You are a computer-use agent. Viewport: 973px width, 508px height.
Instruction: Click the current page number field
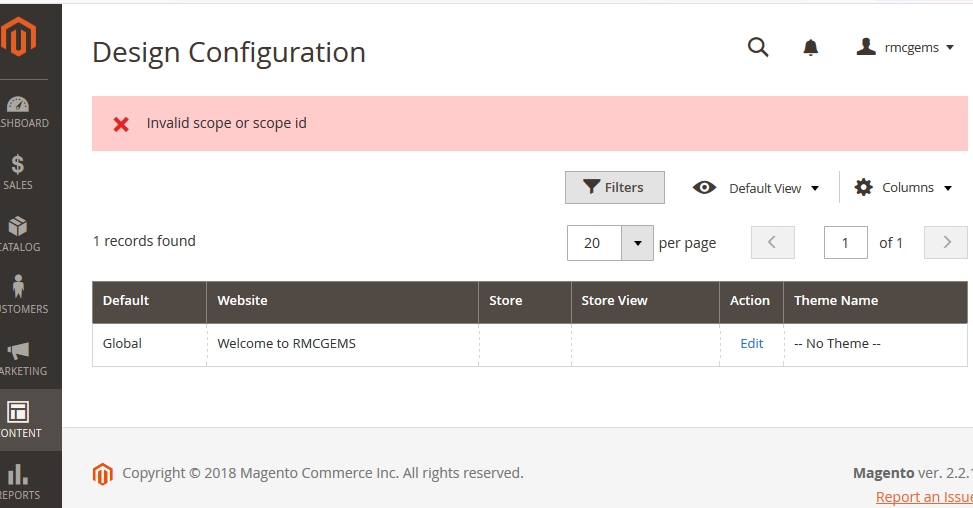coord(845,243)
